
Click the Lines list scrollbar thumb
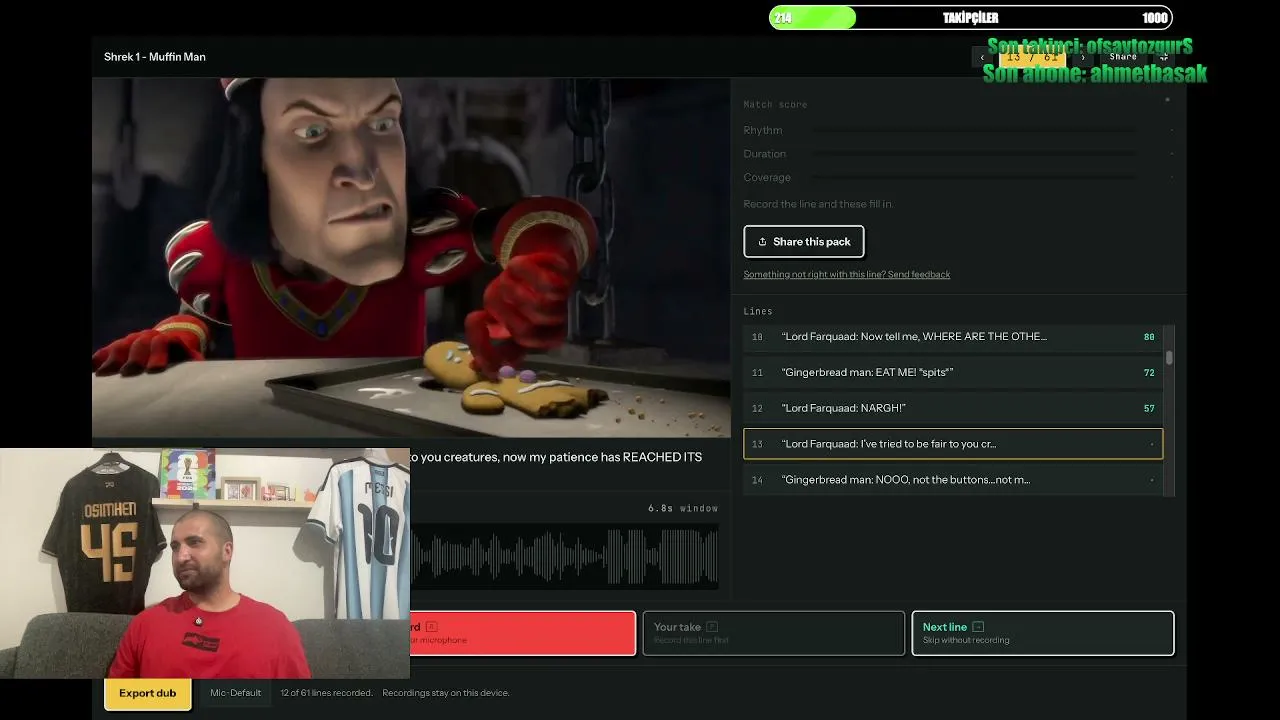[x=1169, y=357]
